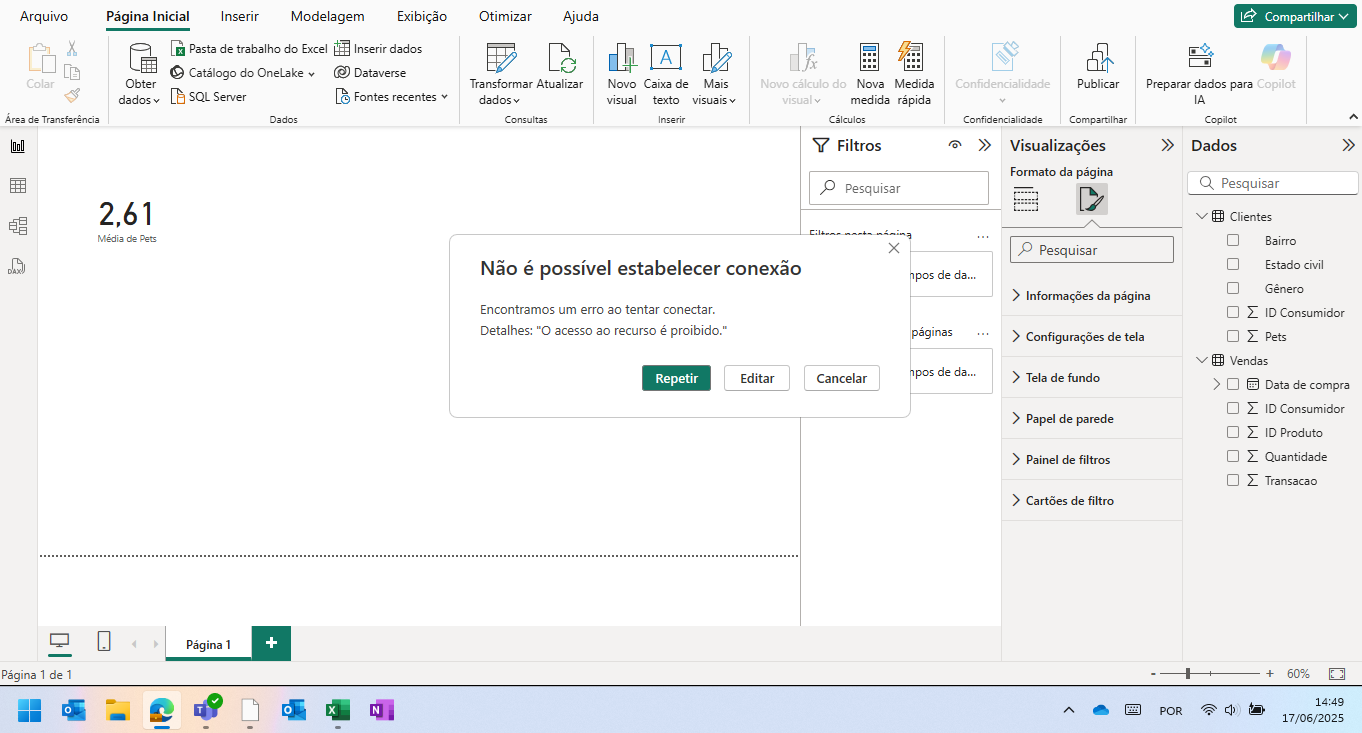Check the Gênero field

pyautogui.click(x=1233, y=288)
